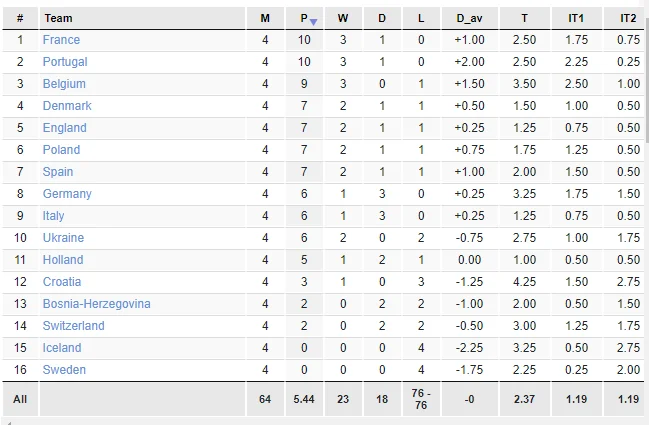Sort table by W wins header
This screenshot has width=649, height=425.
[343, 18]
